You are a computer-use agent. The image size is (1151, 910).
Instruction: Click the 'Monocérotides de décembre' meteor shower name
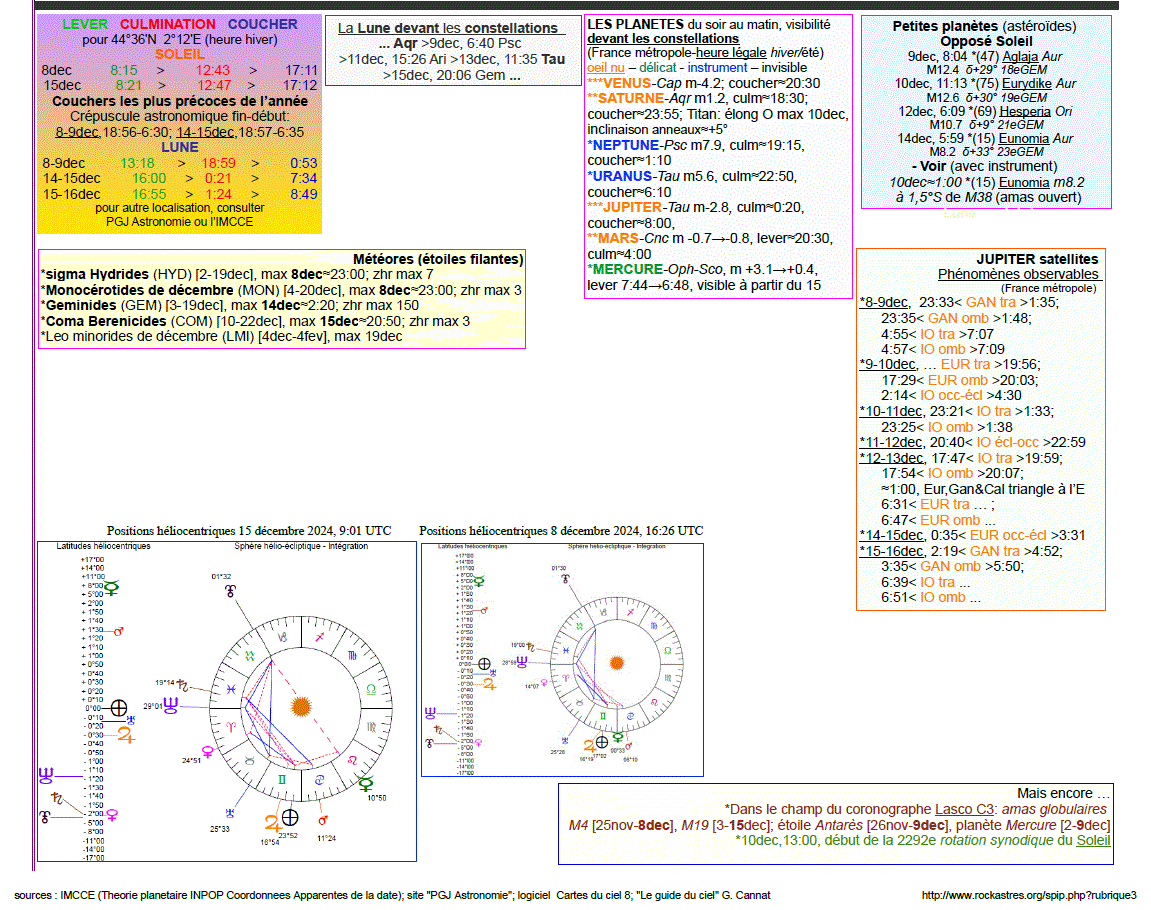click(x=139, y=291)
